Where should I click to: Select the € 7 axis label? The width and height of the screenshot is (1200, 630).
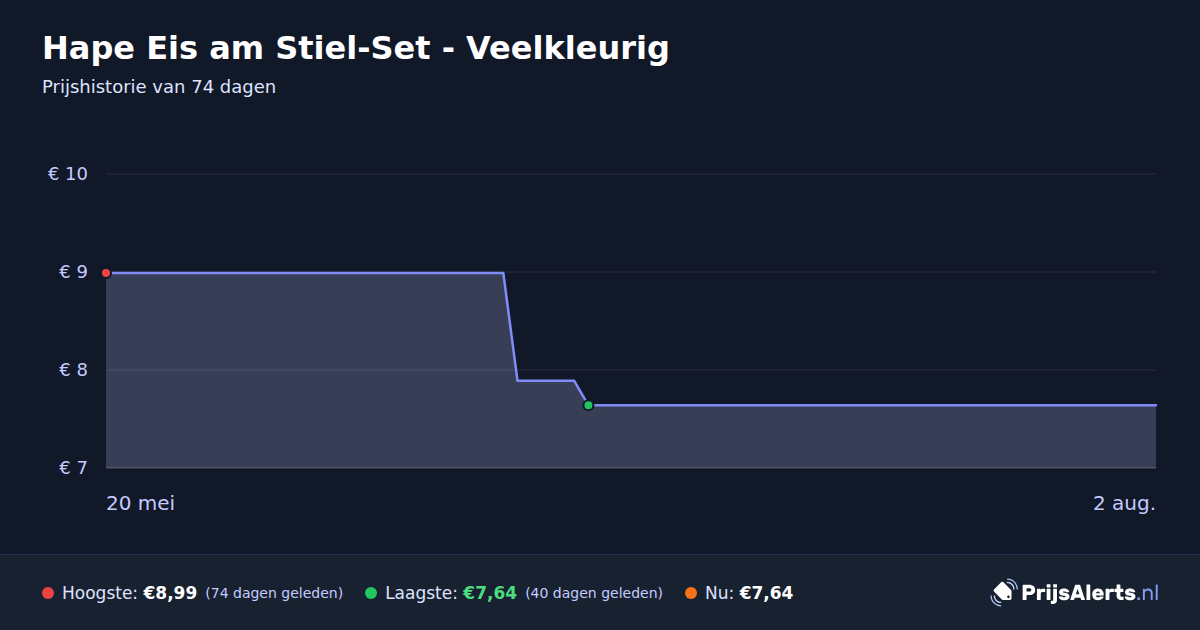pos(73,468)
